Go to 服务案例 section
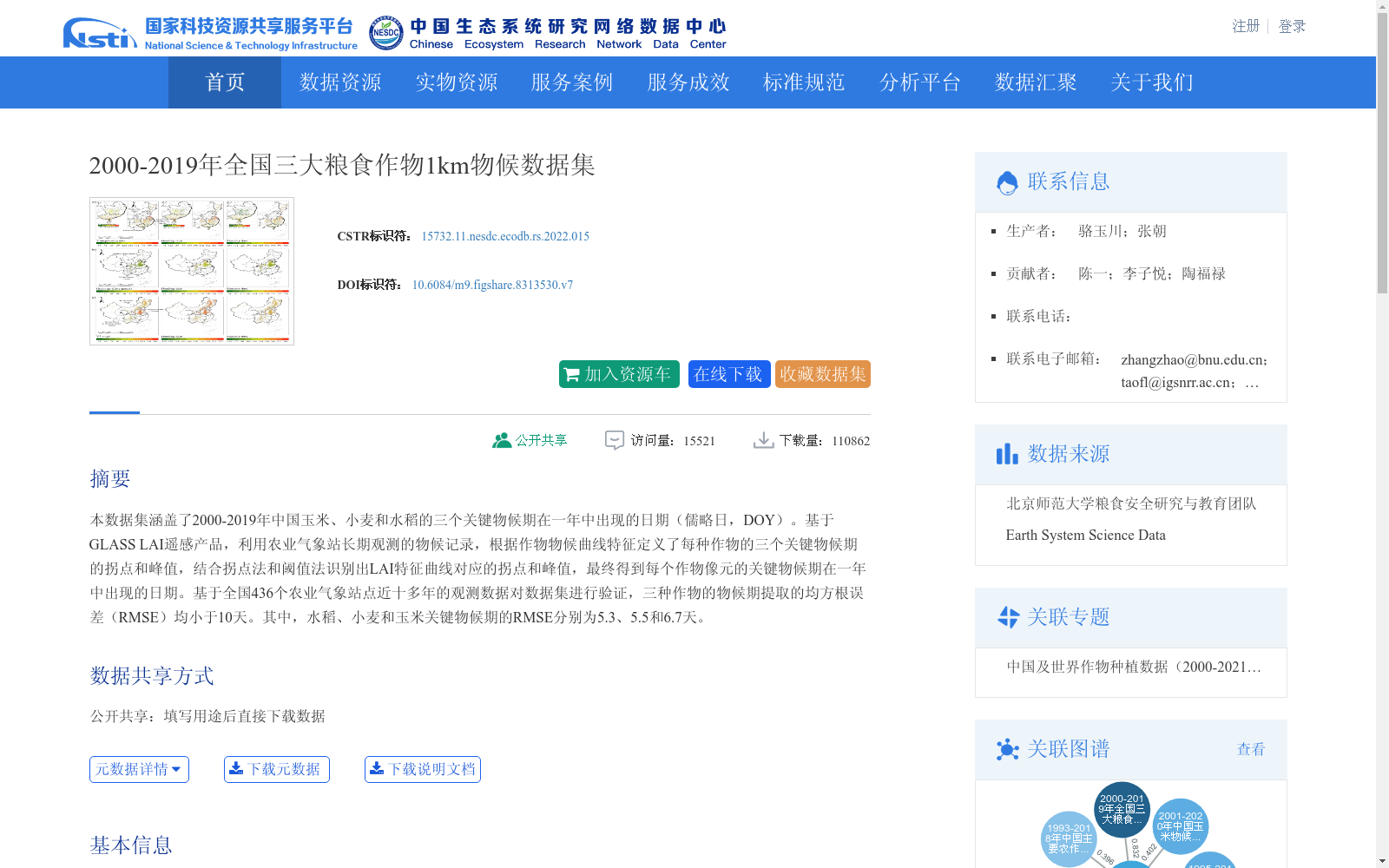This screenshot has height=868, width=1389. (x=572, y=82)
